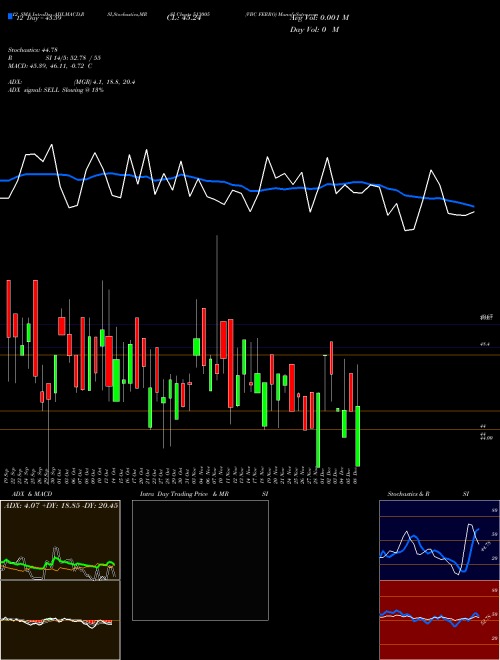Screen dimensions: 500x660
Task: Click the 'CL: 45.24' closing price label
Action: point(183,18)
